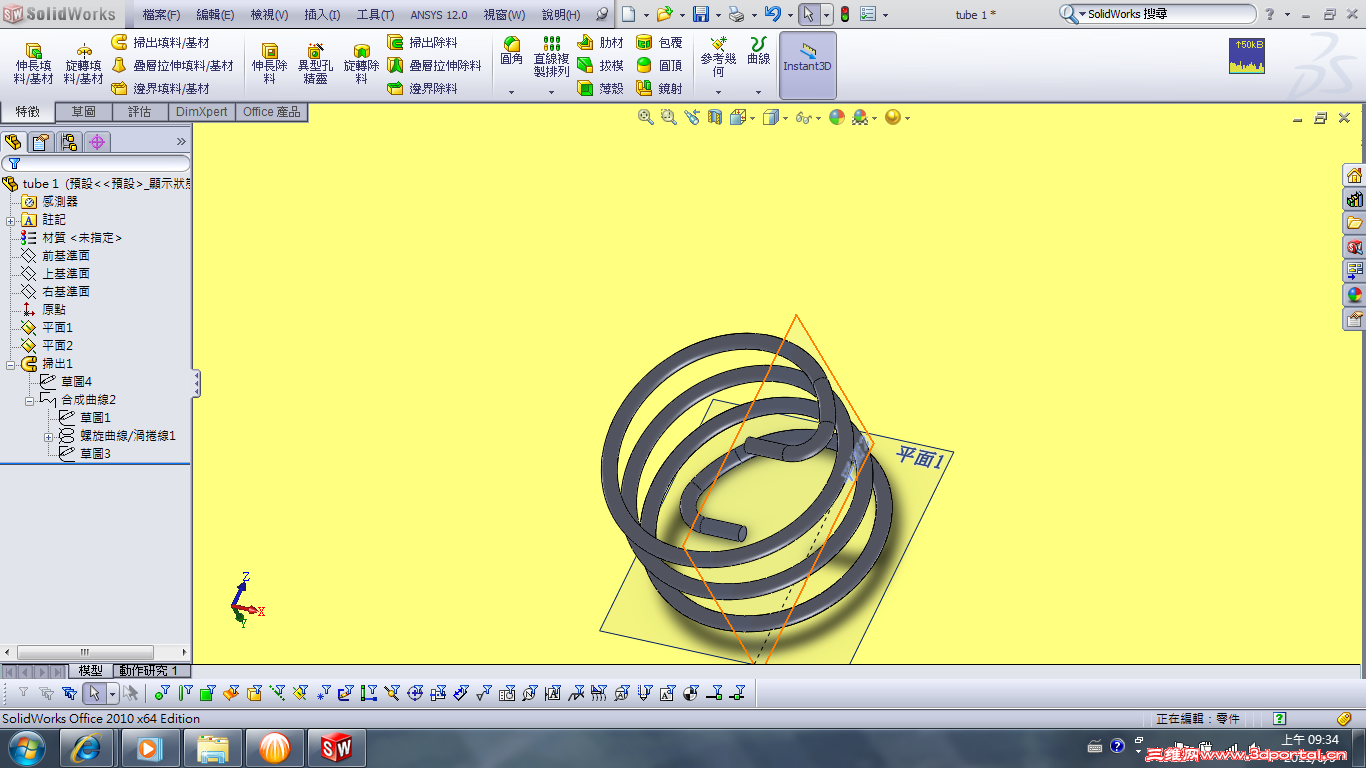Image resolution: width=1366 pixels, height=768 pixels.
Task: Select 前基準面 front plane in tree
Action: [66, 256]
